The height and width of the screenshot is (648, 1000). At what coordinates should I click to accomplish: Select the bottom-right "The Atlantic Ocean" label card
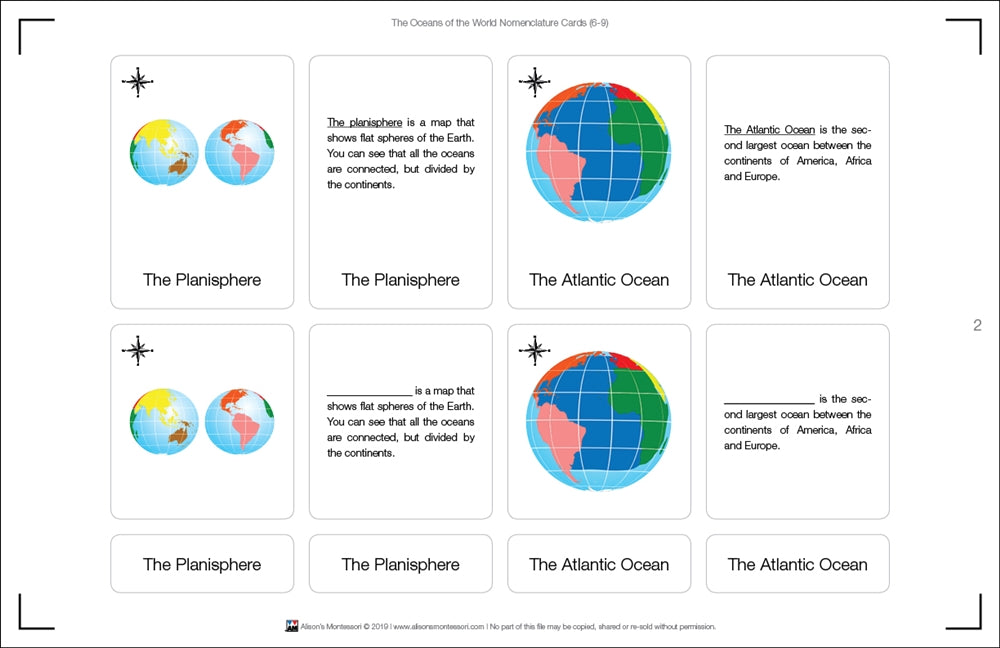click(x=797, y=564)
